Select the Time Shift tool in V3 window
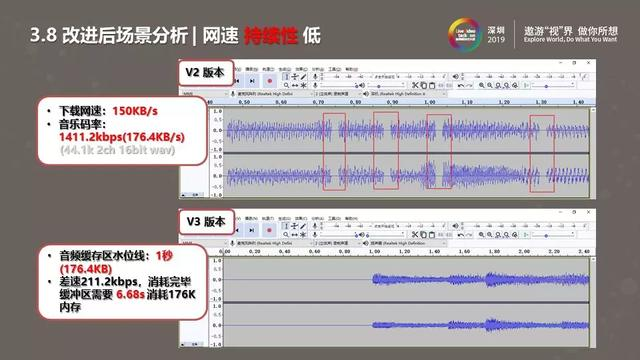 [295, 235]
